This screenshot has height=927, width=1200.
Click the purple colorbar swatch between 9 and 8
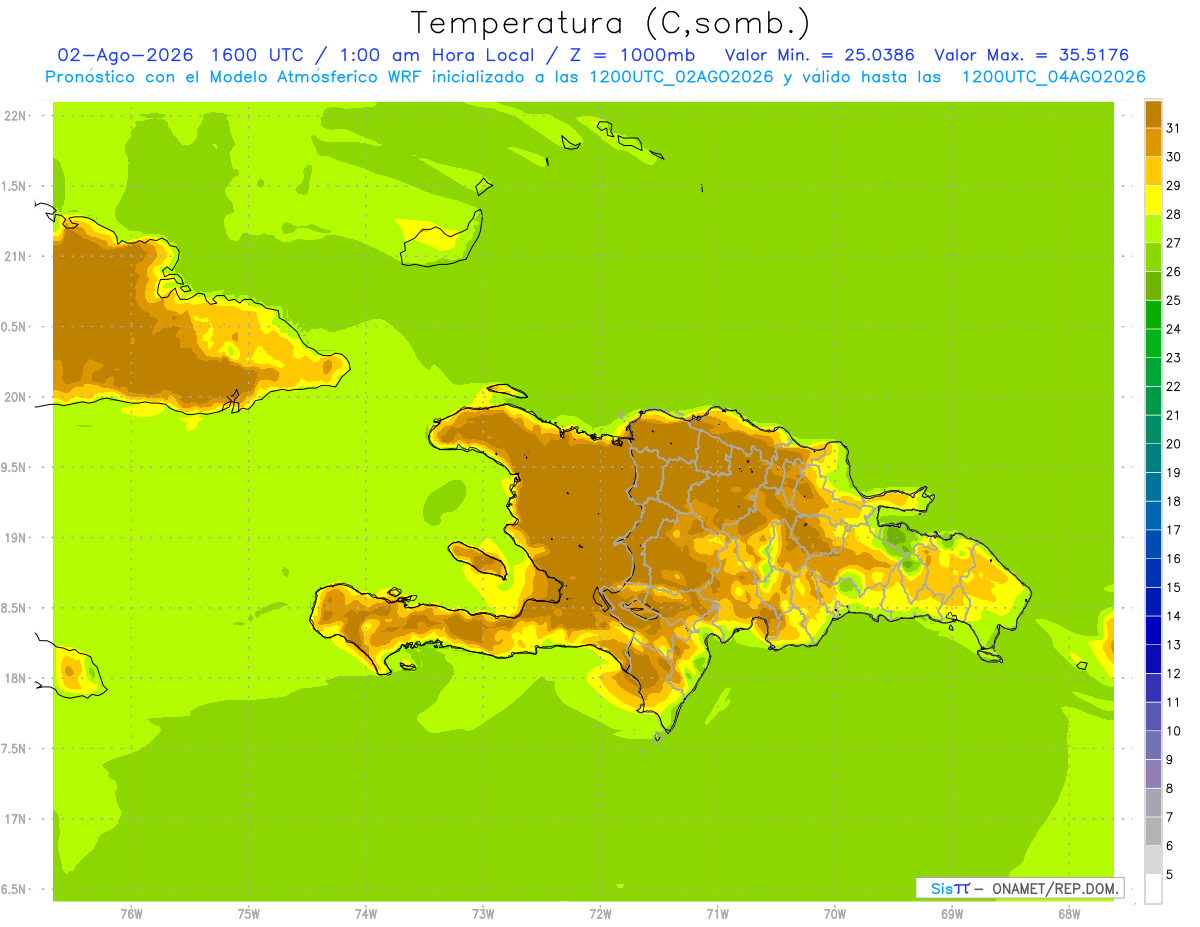pyautogui.click(x=1153, y=774)
